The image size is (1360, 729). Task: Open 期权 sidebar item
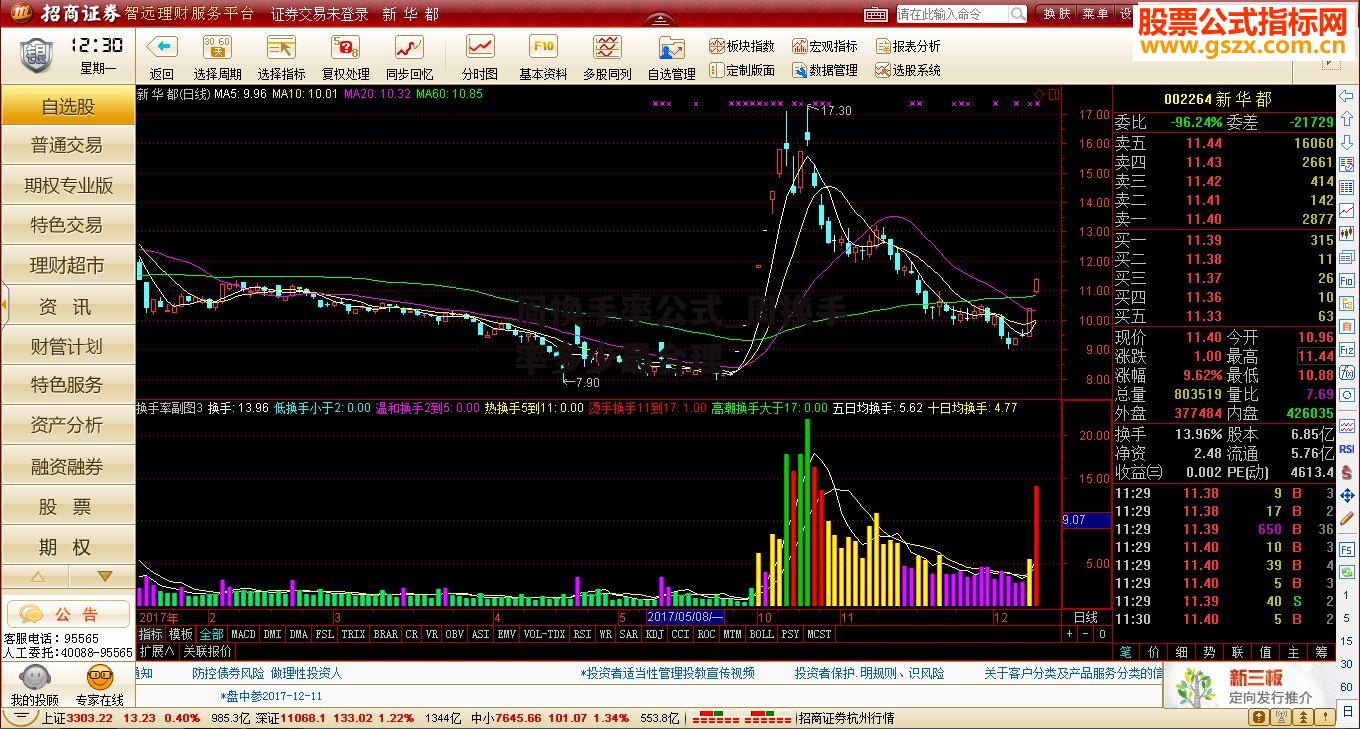coord(68,547)
